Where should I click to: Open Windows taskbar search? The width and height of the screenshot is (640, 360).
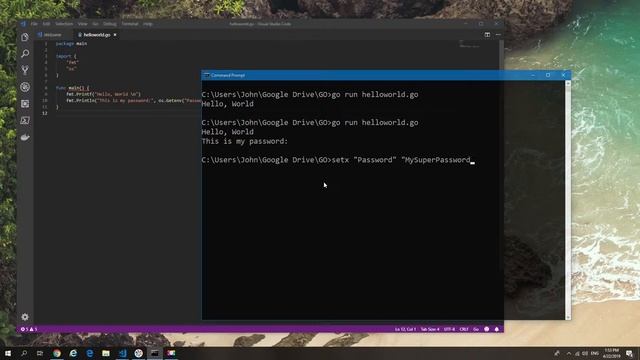(x=24, y=353)
